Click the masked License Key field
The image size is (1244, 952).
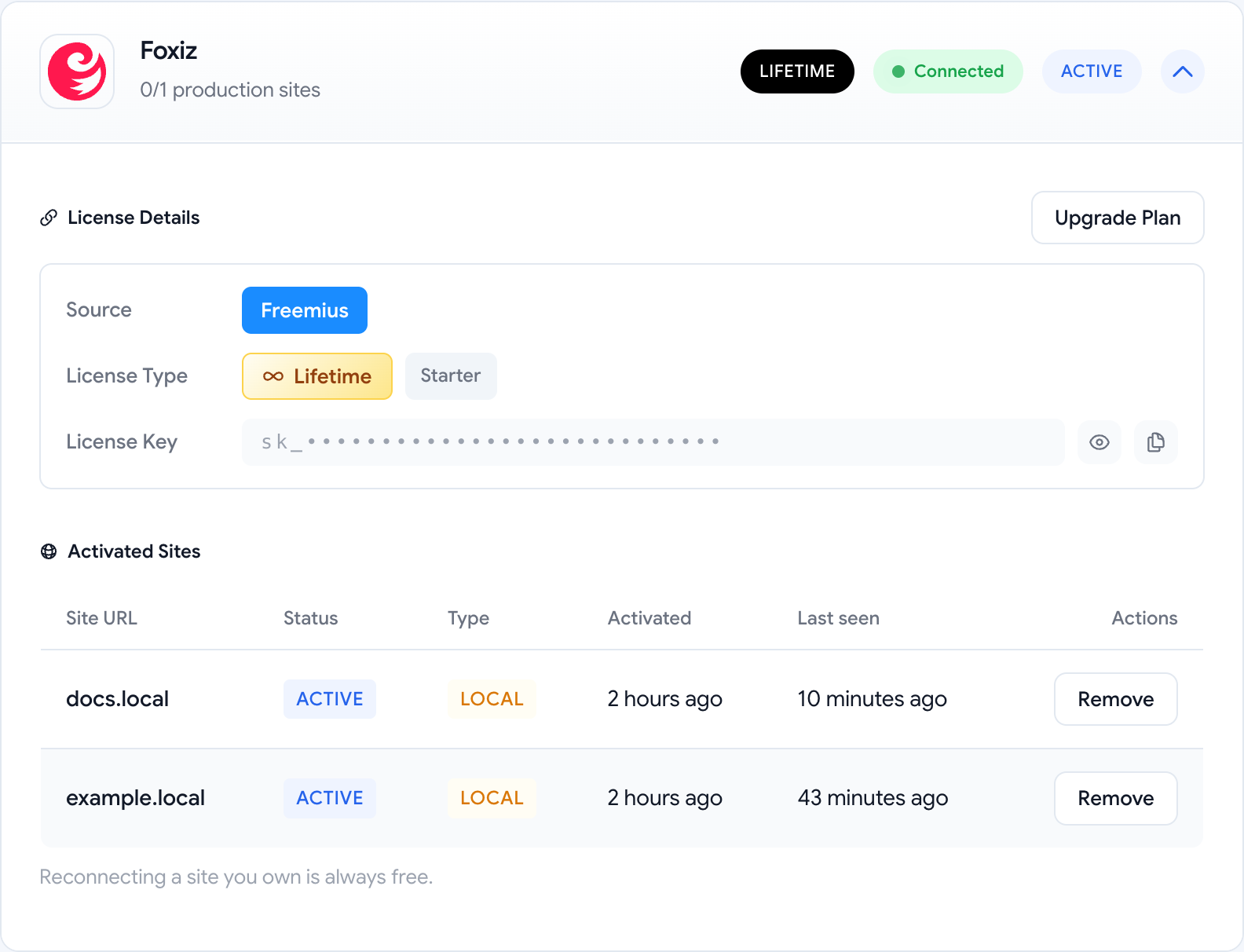pos(653,442)
